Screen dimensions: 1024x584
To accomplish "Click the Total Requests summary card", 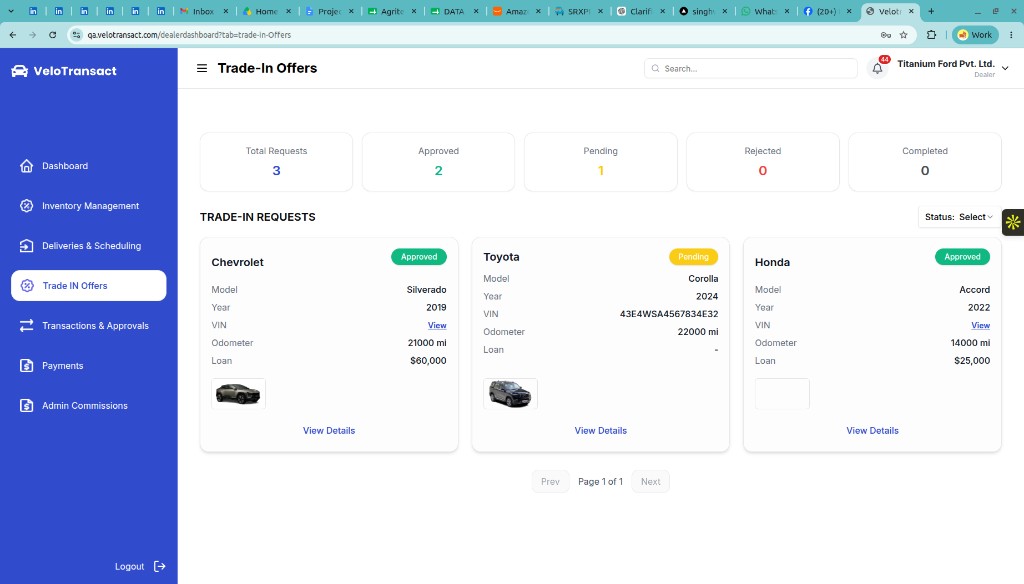I will 276,162.
